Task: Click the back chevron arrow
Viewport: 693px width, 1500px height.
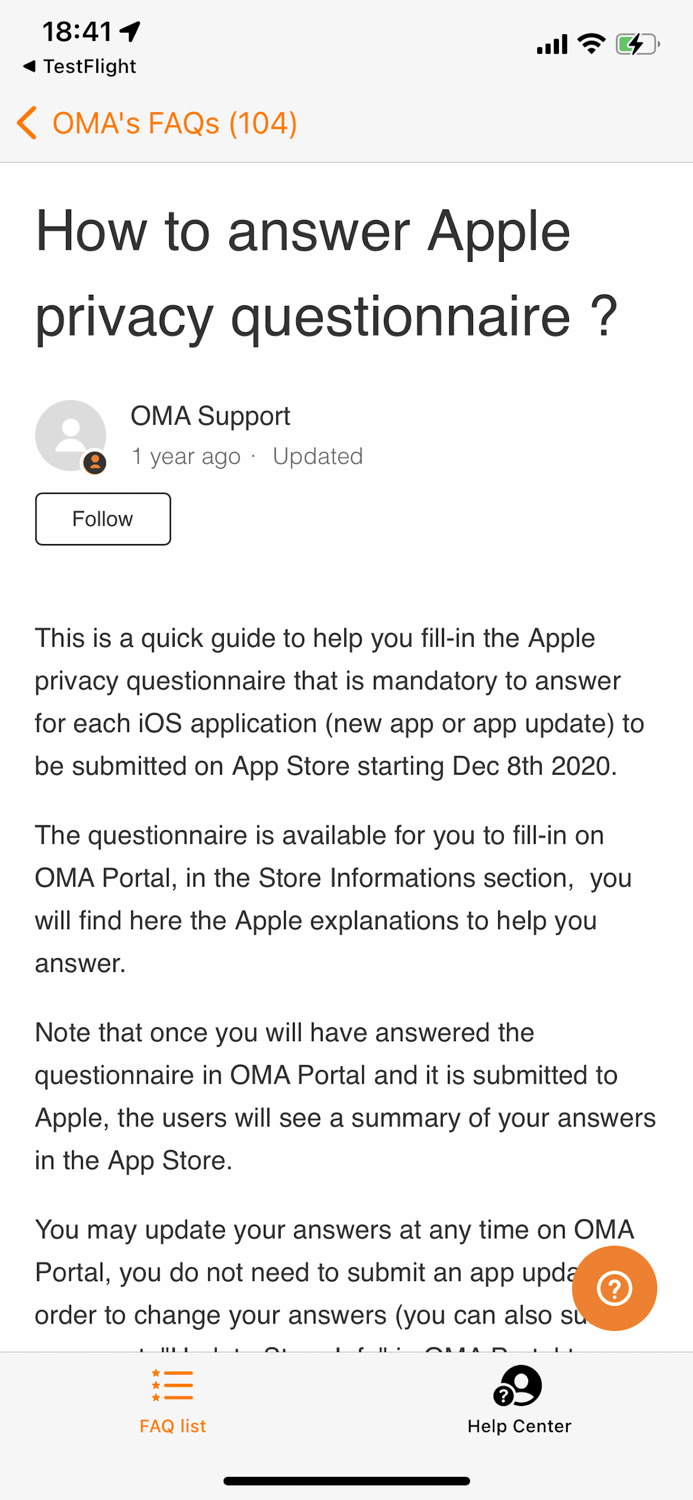Action: [x=25, y=122]
